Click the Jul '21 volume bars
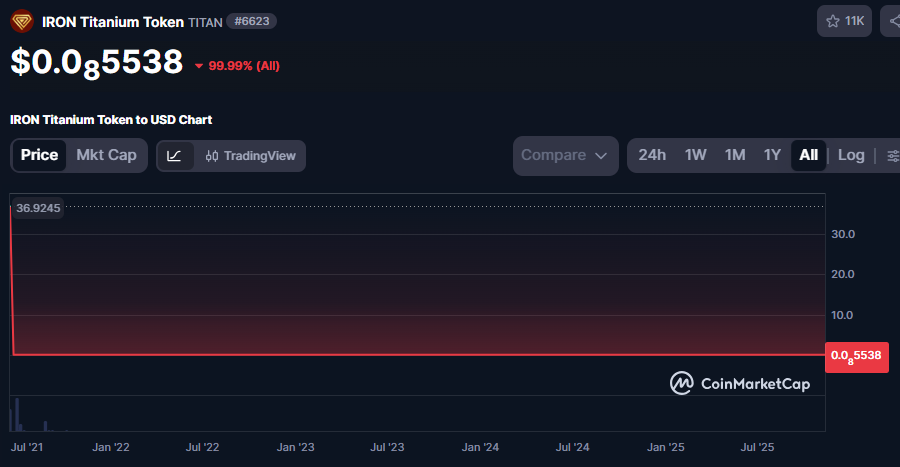 tap(16, 415)
